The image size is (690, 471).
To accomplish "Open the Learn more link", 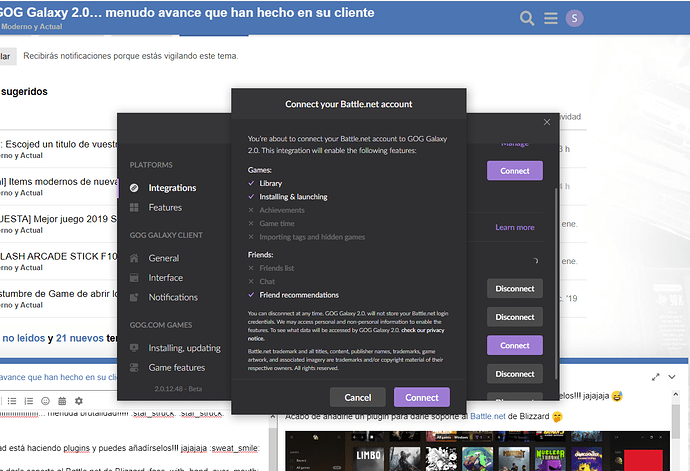I will 514,228.
